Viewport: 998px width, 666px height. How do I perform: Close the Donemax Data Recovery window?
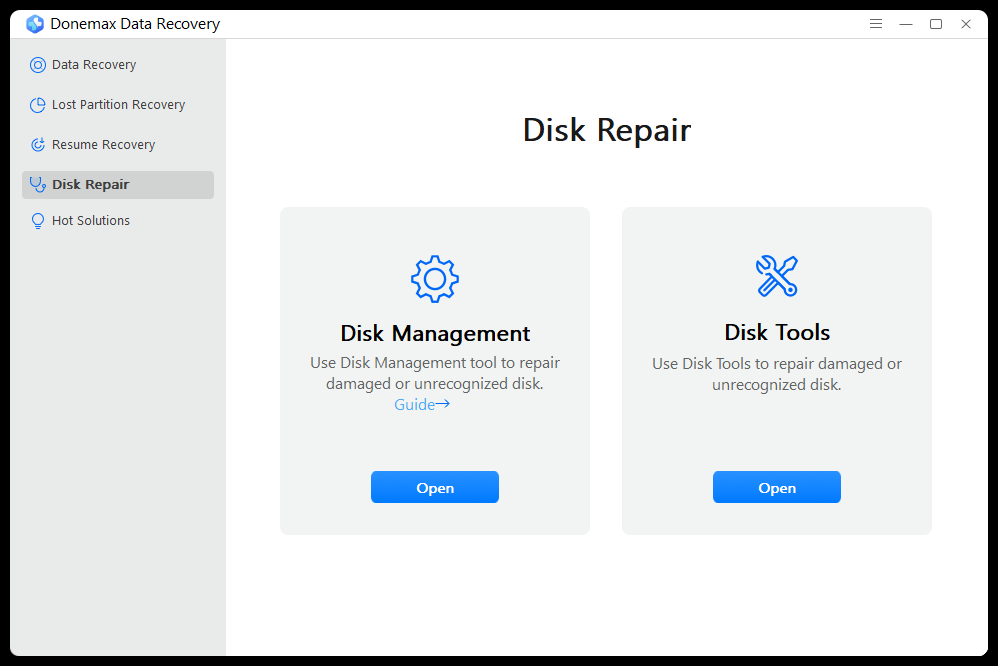tap(966, 24)
